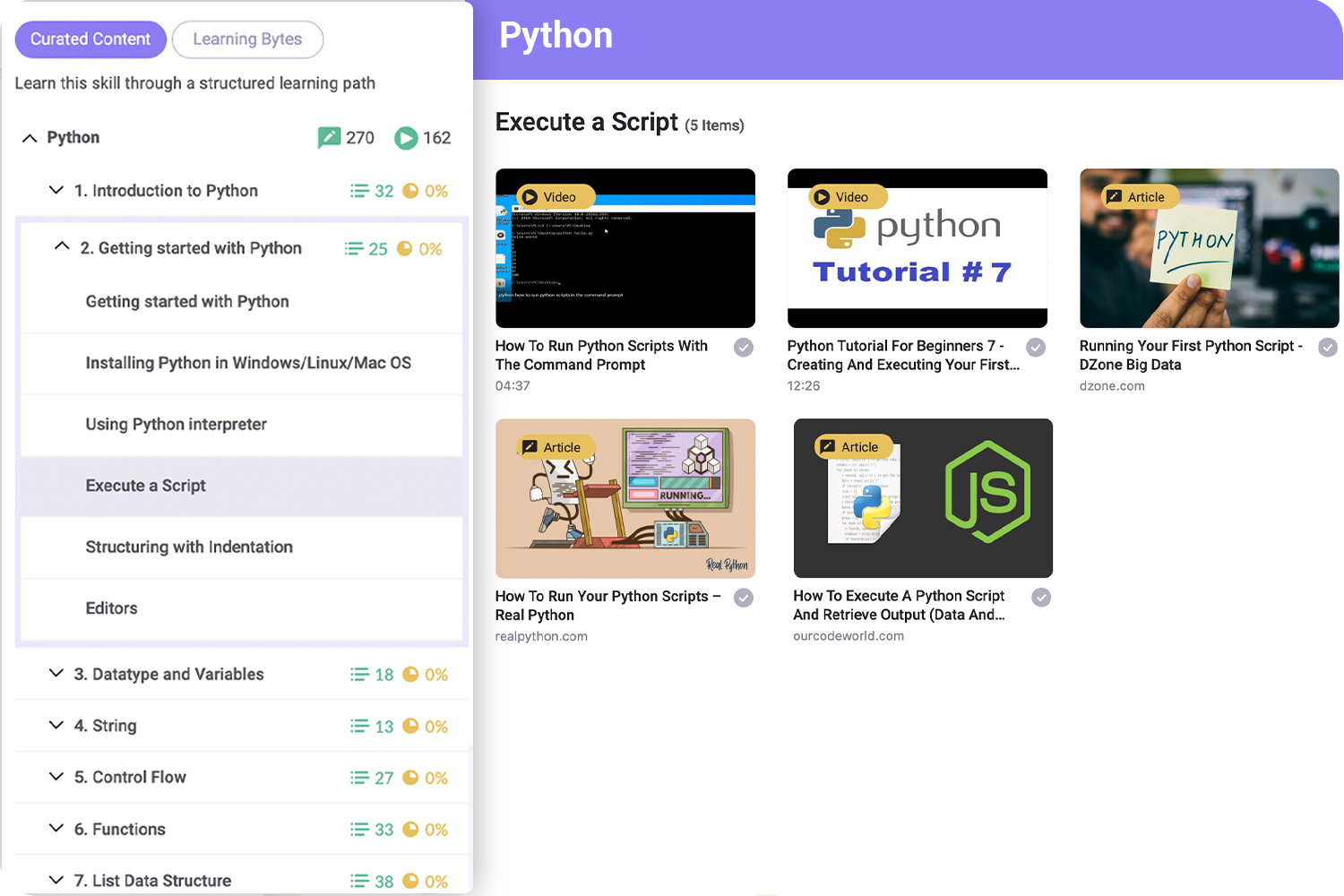Click progress pie icon in Datatype and Variables row
This screenshot has width=1344, height=896.
coord(410,675)
